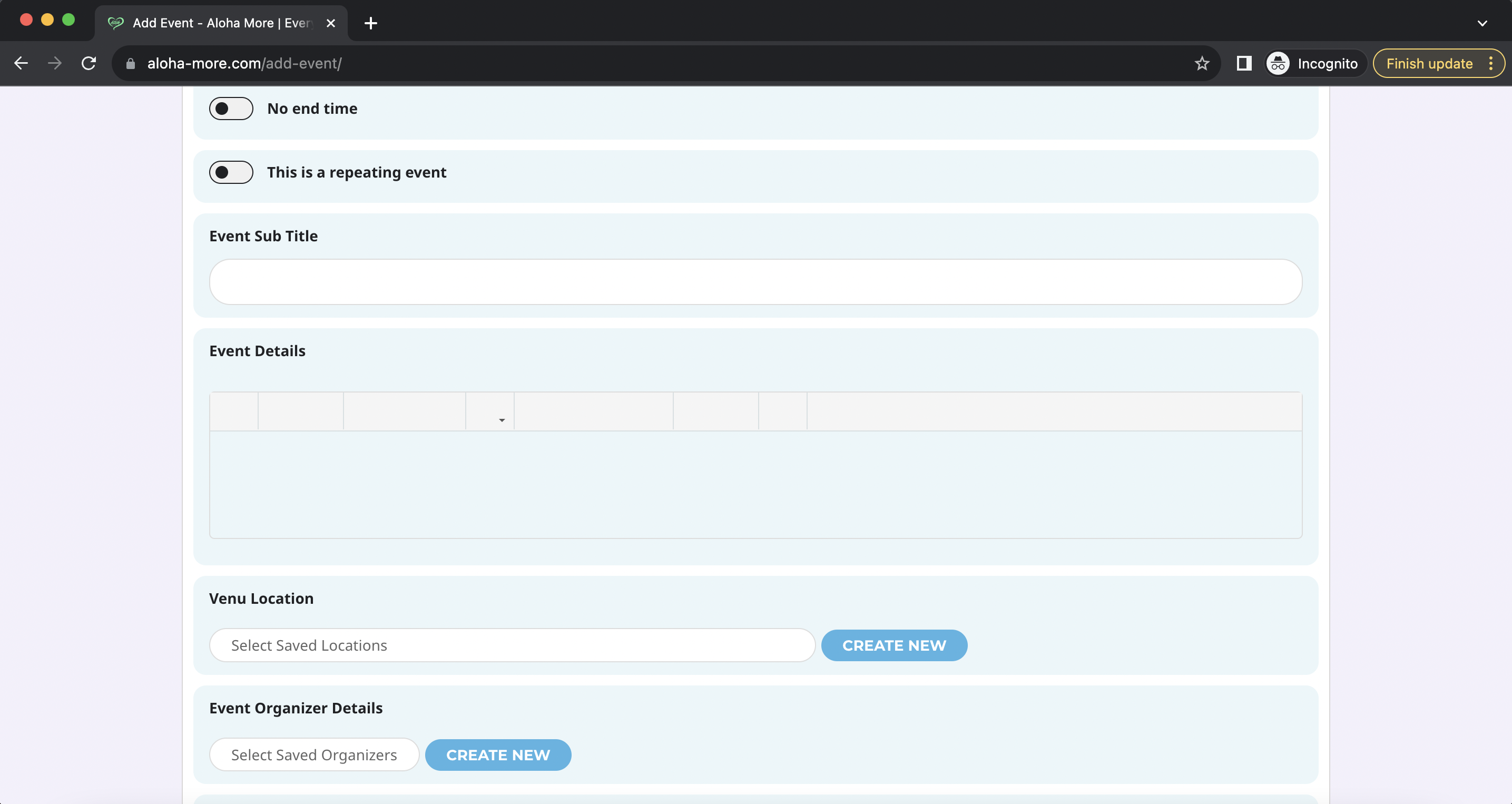Open a new browser tab

[x=370, y=23]
